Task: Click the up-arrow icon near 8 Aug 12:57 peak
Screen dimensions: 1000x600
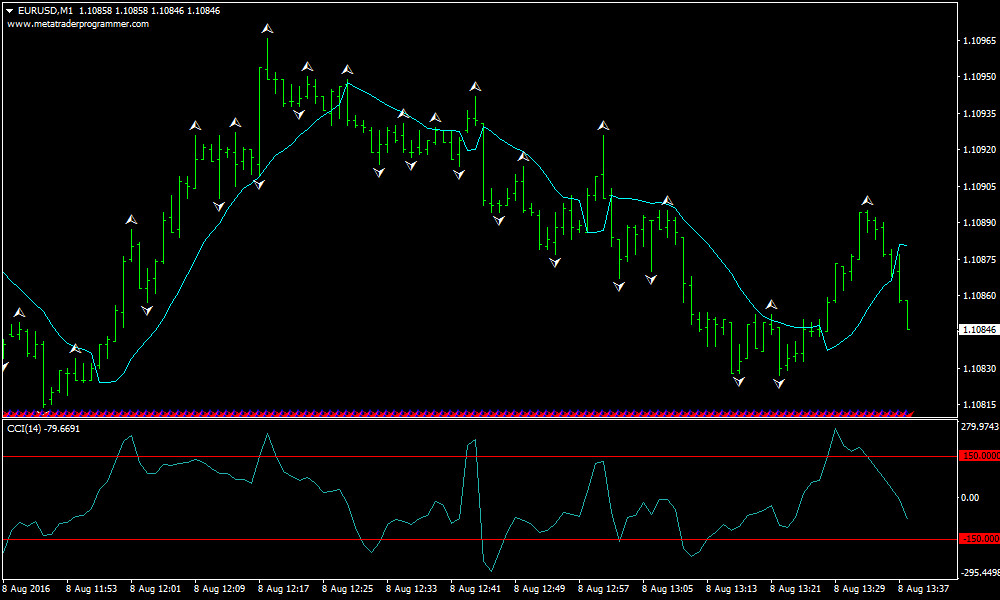Action: (x=602, y=124)
